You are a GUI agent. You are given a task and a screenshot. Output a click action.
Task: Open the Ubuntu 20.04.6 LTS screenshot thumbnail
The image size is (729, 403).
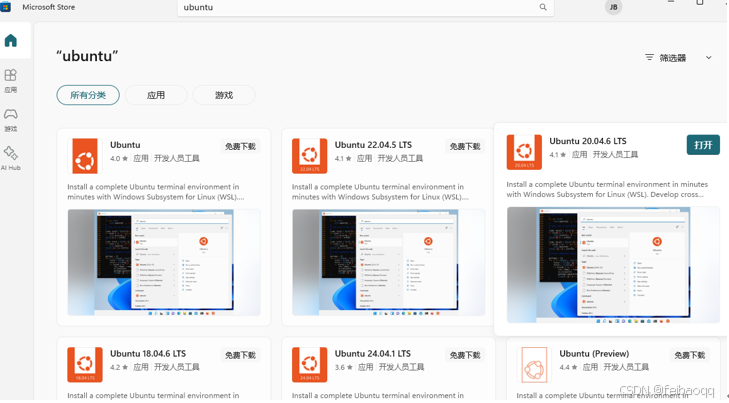click(x=613, y=265)
